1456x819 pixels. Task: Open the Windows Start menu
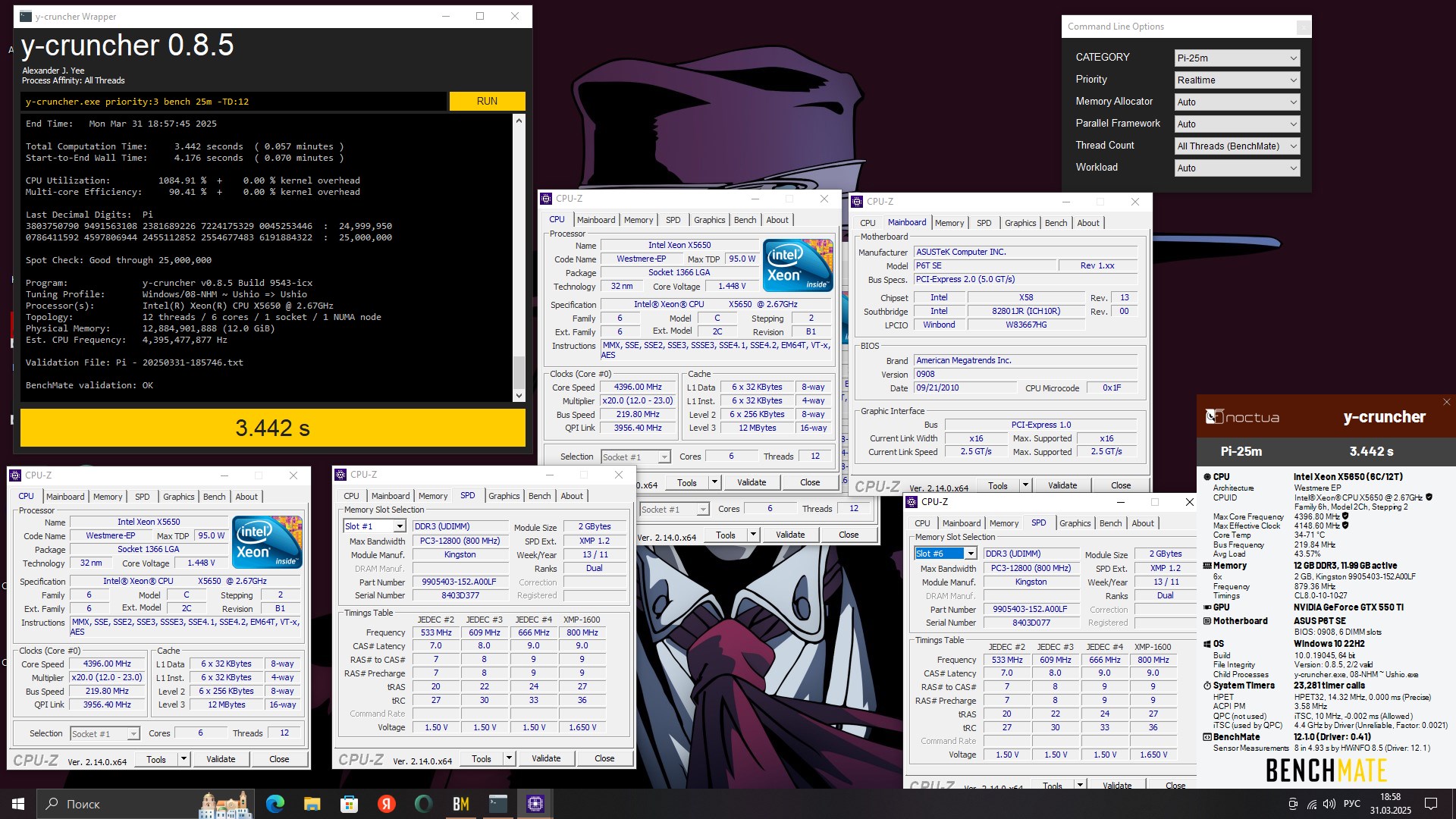pyautogui.click(x=18, y=804)
